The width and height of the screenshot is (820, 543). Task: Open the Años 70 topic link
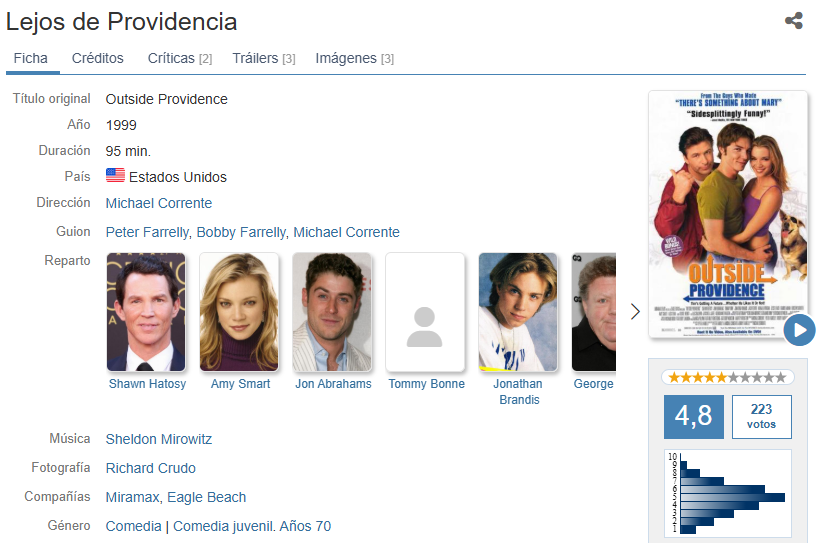[x=305, y=526]
